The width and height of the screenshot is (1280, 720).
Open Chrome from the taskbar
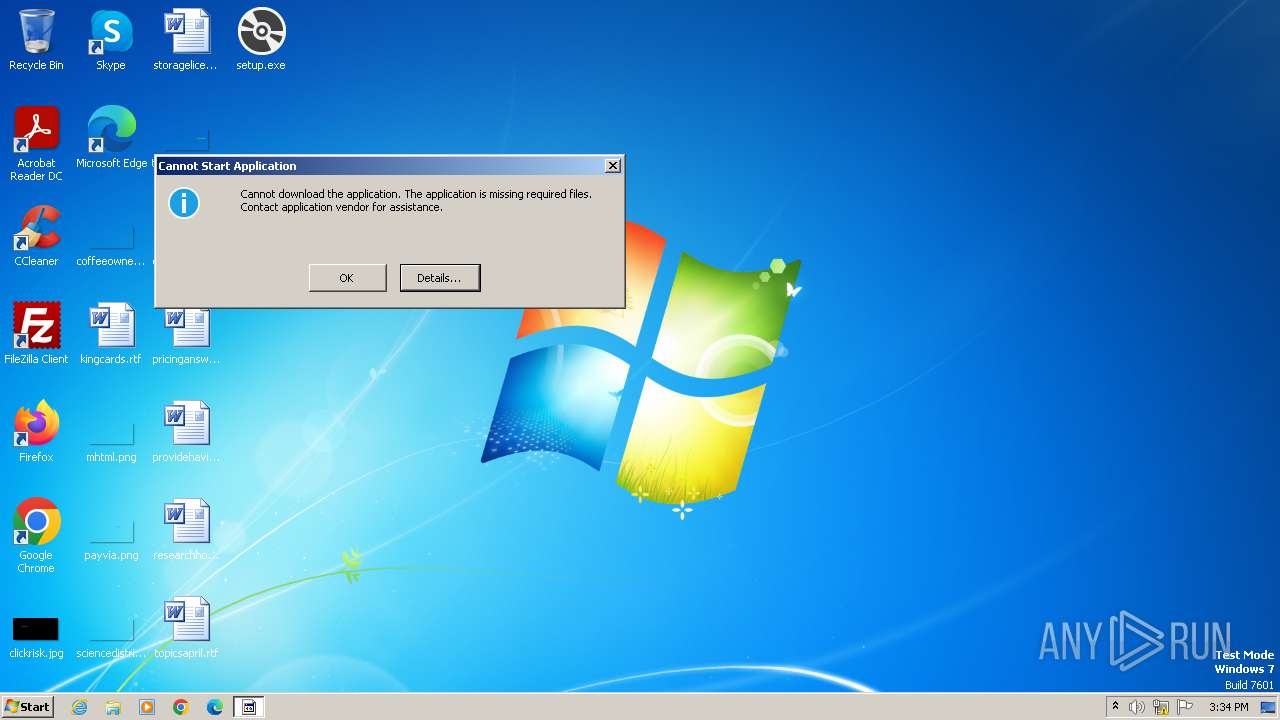[x=181, y=707]
